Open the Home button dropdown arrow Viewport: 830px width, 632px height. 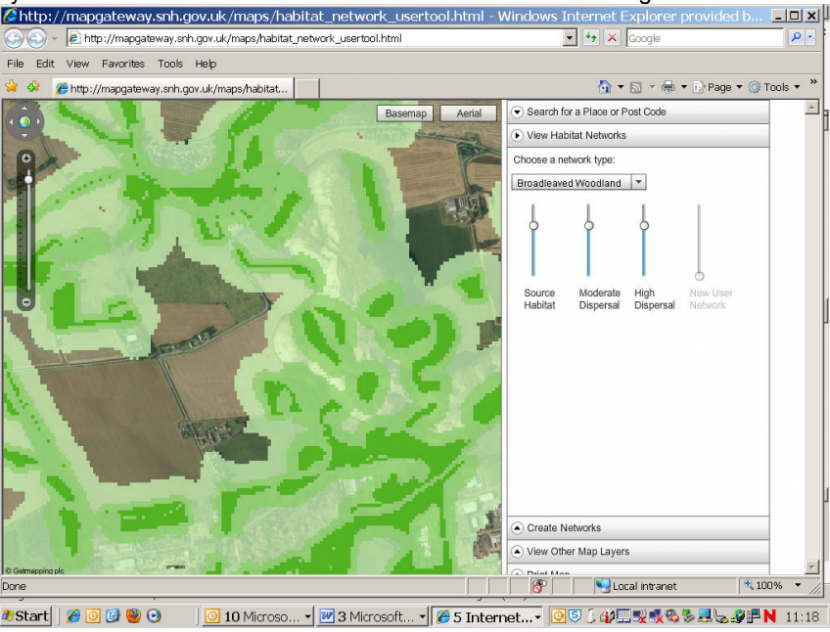pyautogui.click(x=620, y=87)
